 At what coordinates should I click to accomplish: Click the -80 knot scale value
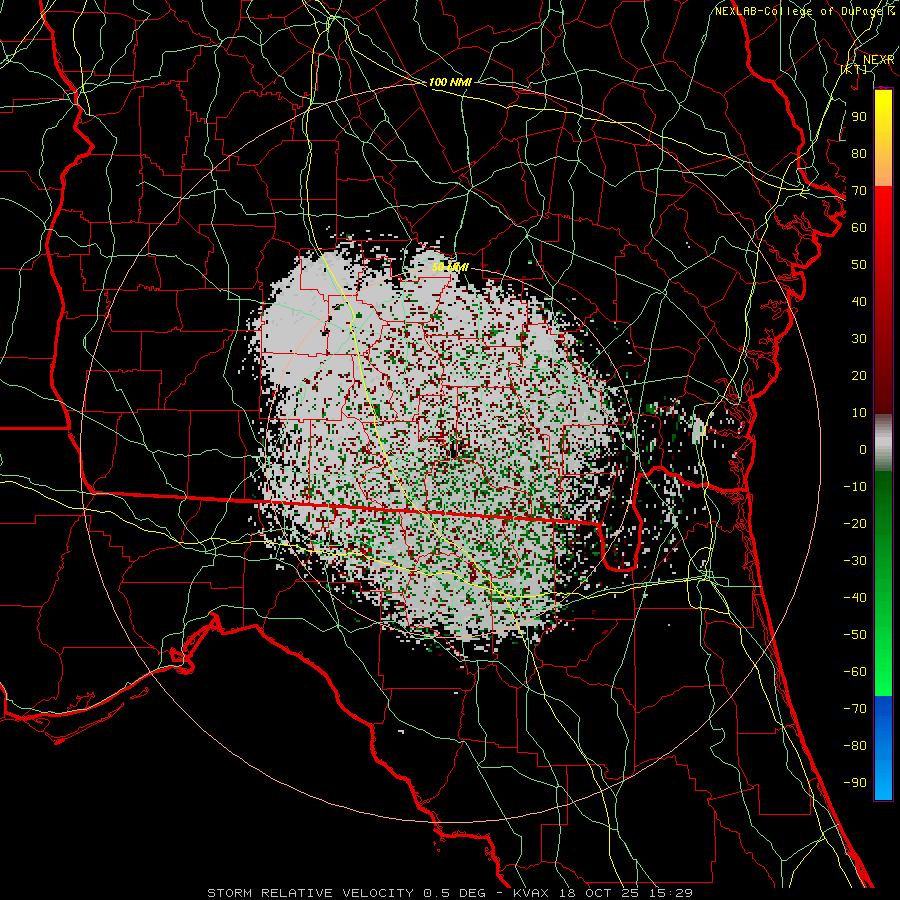point(855,746)
